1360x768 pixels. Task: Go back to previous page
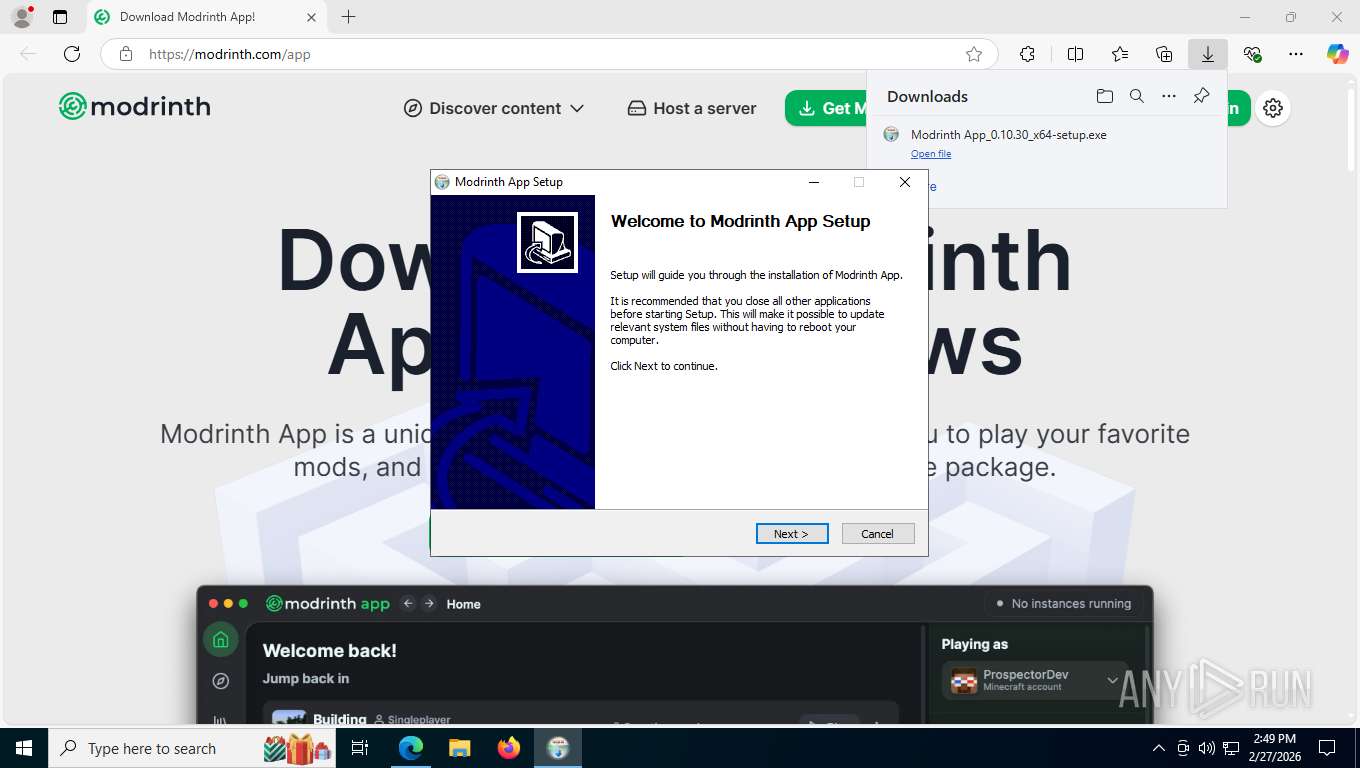click(x=28, y=54)
